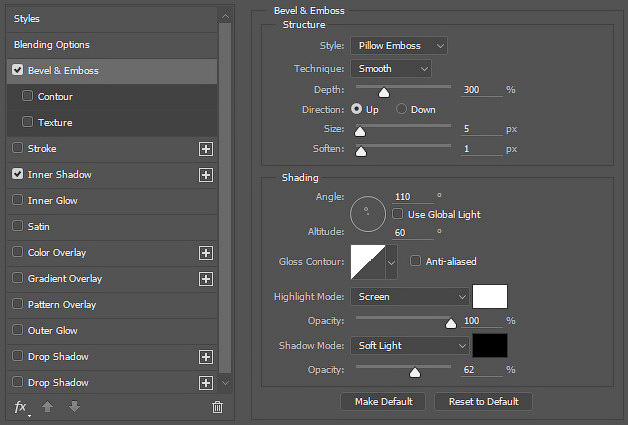Click the move effect up arrow

click(x=48, y=407)
